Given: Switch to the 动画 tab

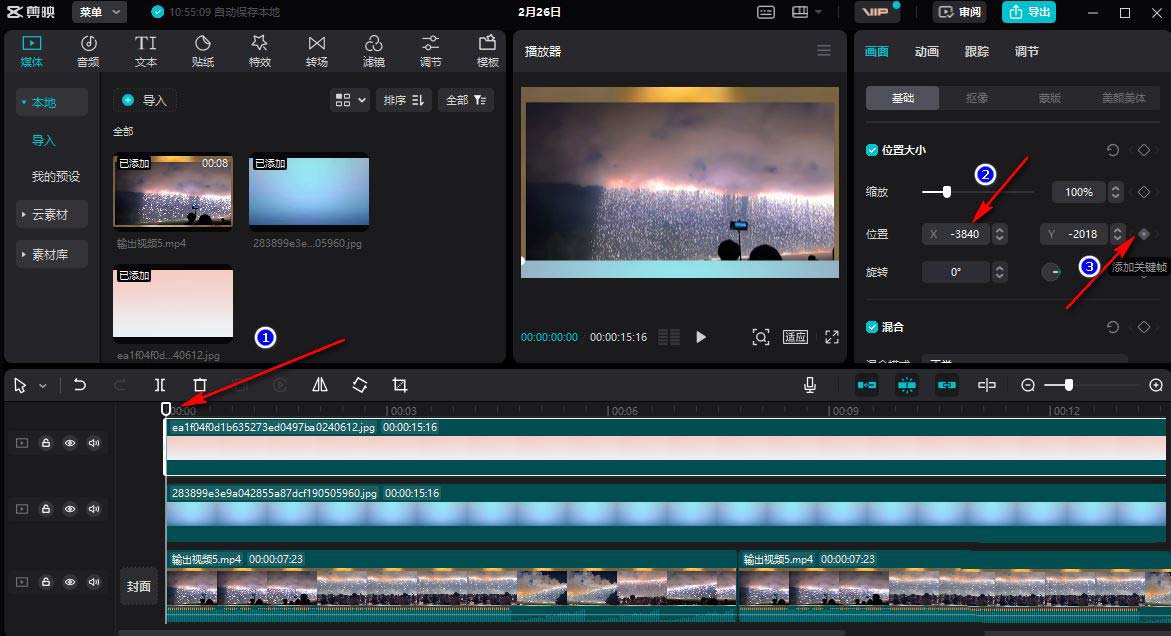Looking at the screenshot, I should 927,52.
